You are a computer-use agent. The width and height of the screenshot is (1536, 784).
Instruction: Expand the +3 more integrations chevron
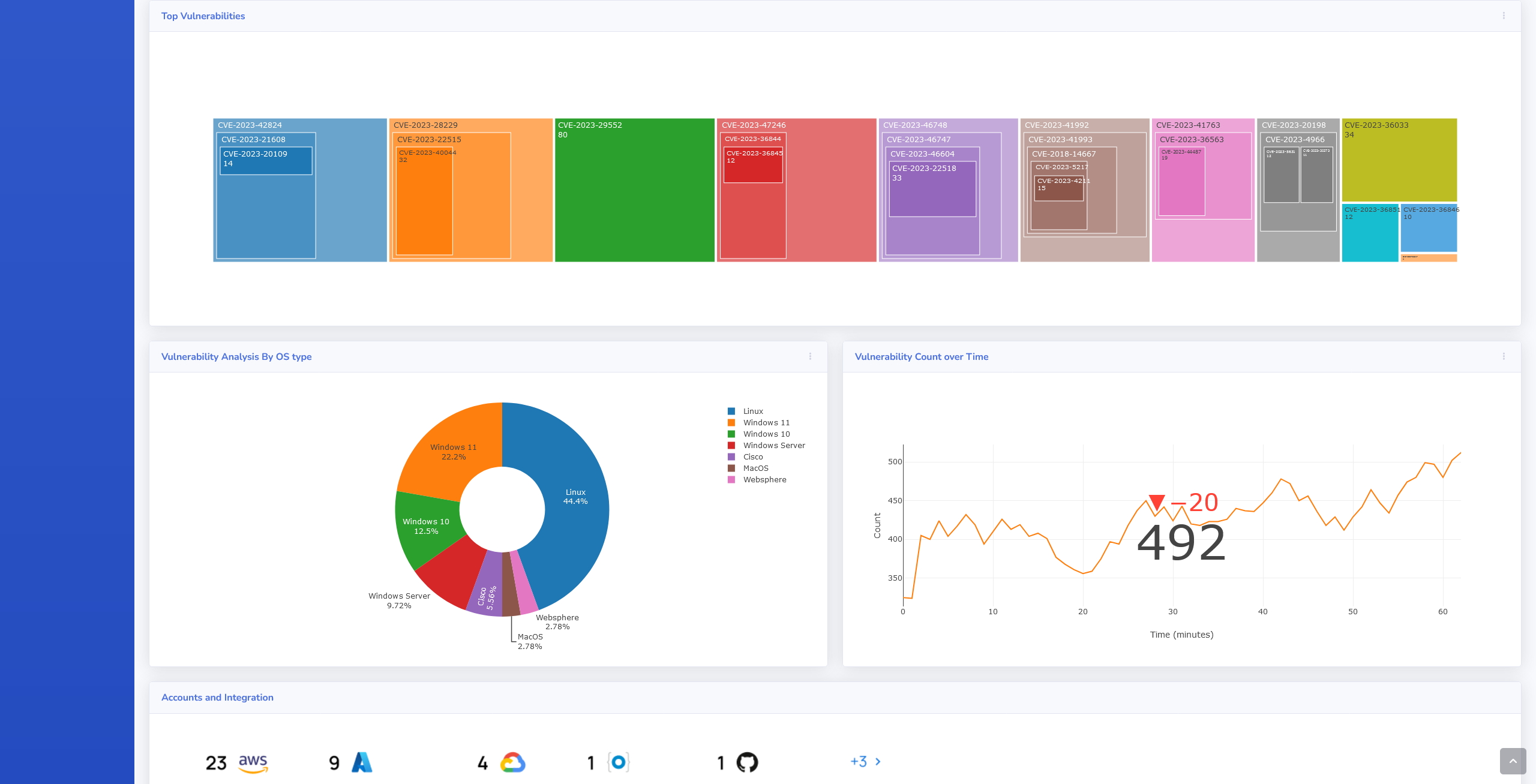tap(878, 762)
